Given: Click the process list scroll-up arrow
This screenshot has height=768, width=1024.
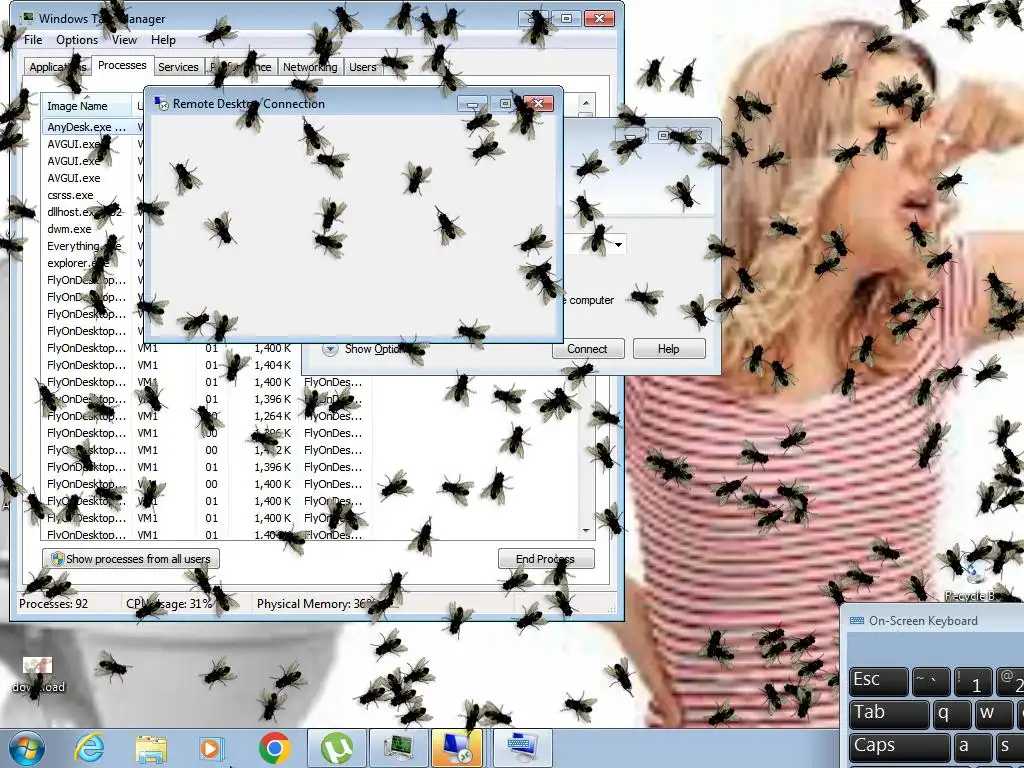Looking at the screenshot, I should click(x=586, y=103).
